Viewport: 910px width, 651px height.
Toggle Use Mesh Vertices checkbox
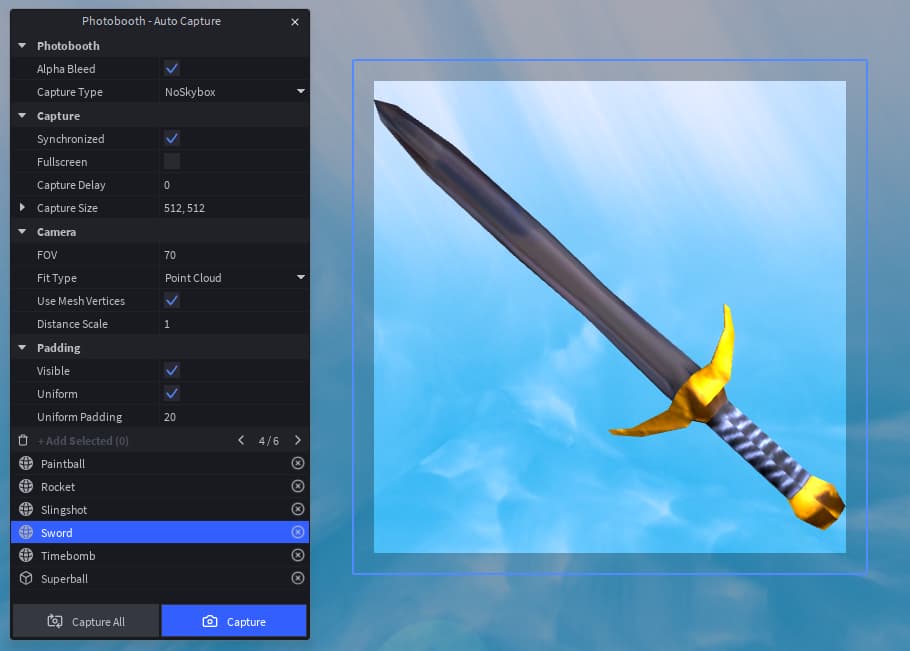click(x=172, y=301)
